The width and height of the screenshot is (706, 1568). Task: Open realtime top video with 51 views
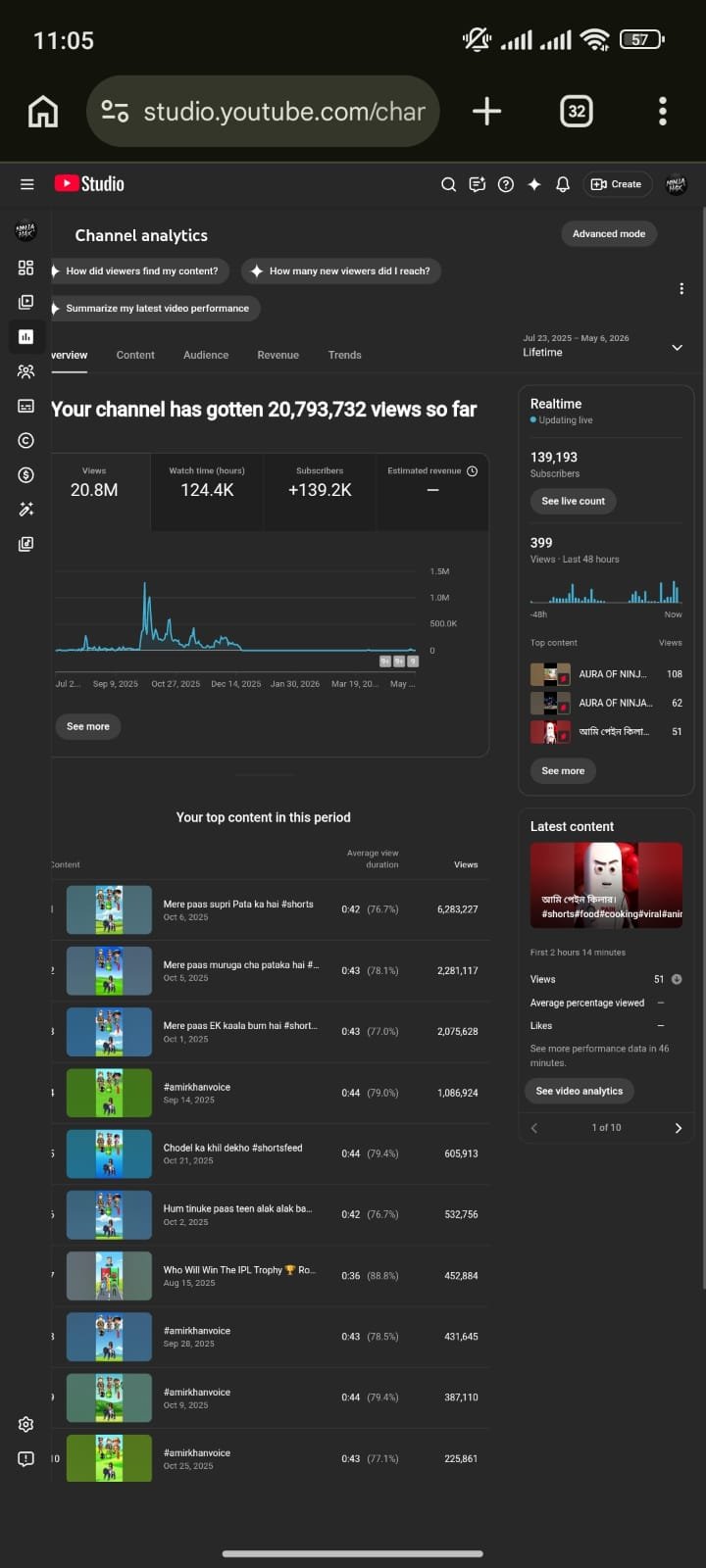[x=606, y=731]
